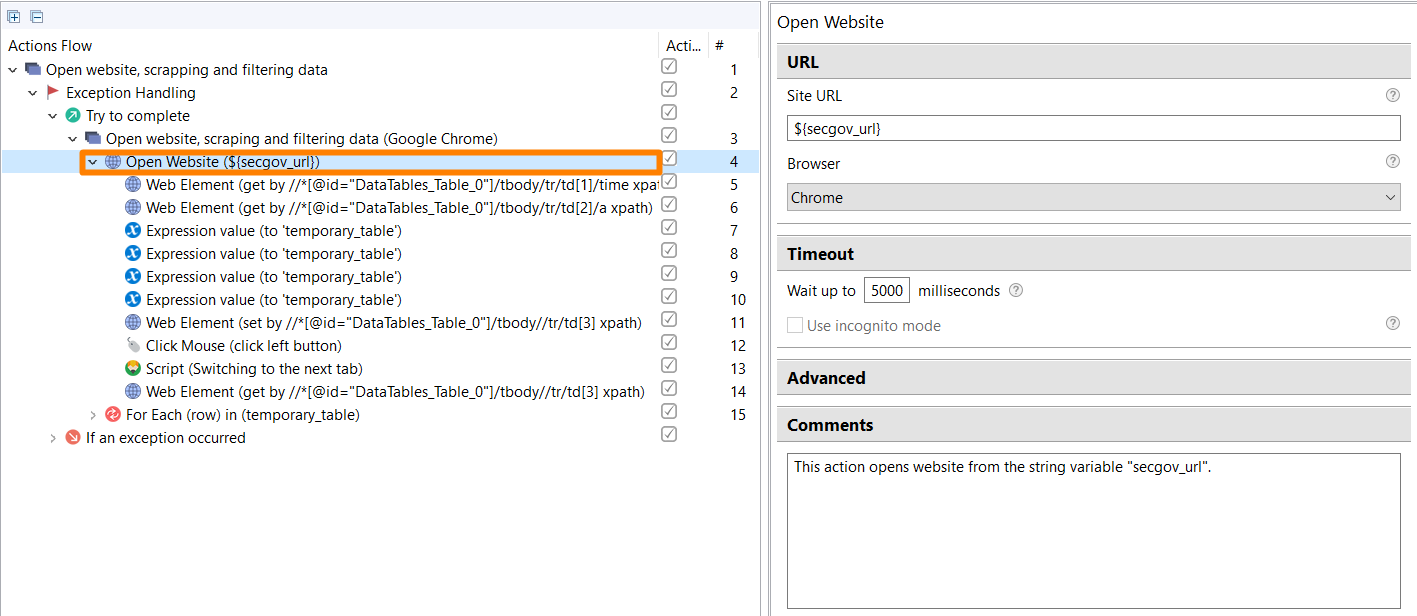Click the expand all icon above Actions Flow

[14, 16]
